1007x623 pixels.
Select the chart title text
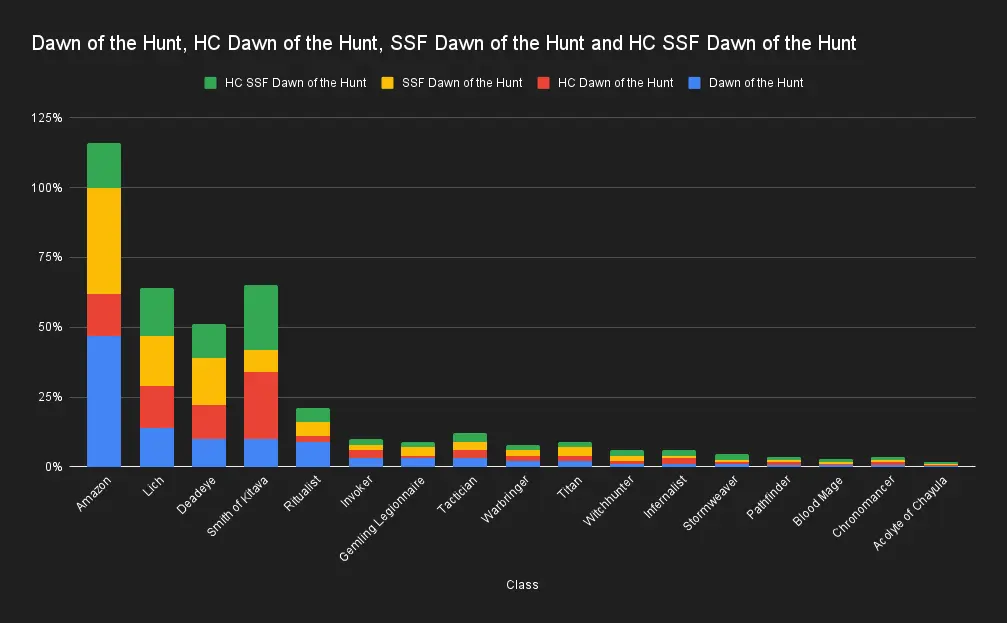coord(444,44)
